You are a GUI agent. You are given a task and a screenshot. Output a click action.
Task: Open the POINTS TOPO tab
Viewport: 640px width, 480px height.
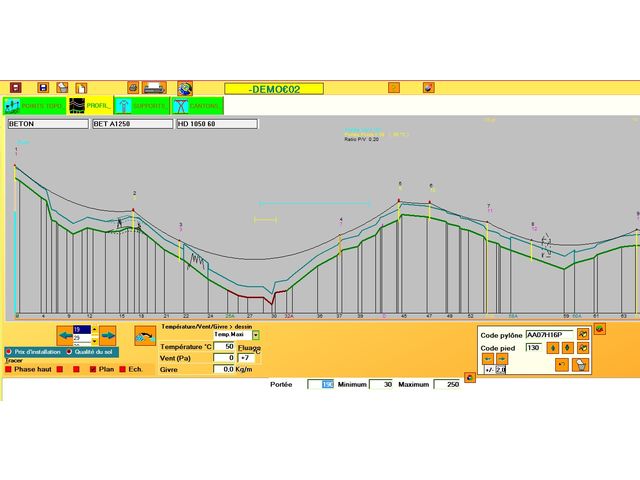[x=35, y=105]
